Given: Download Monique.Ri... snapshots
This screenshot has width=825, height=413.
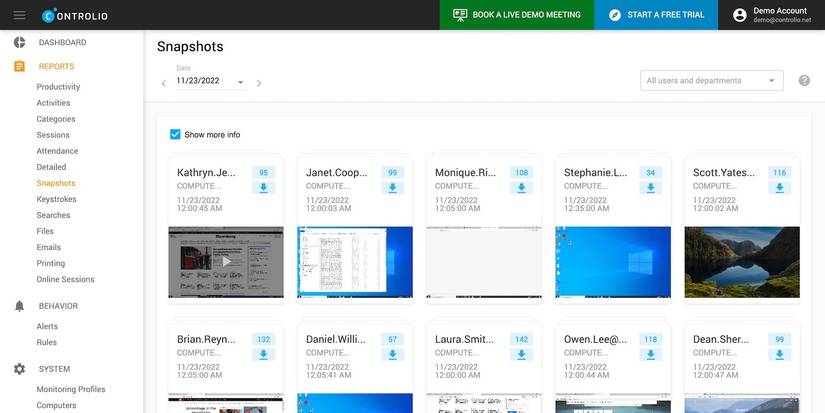Looking at the screenshot, I should point(521,188).
